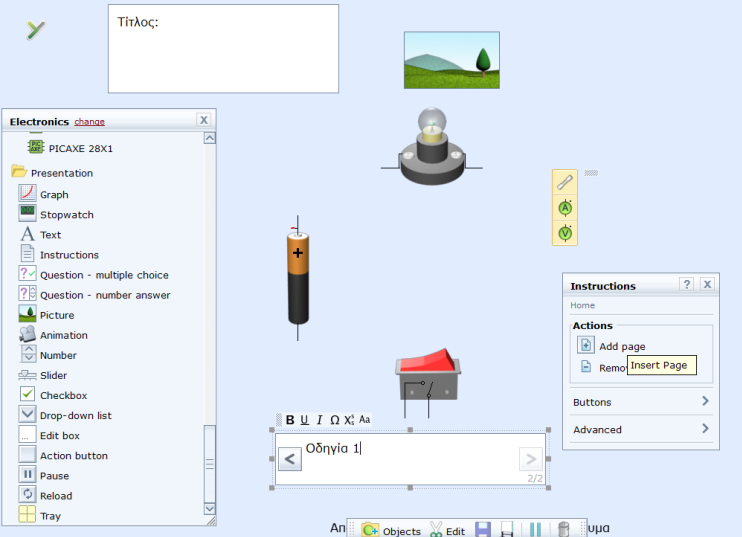Expand the Buttons section
Screen dimensions: 742x537
[641, 402]
